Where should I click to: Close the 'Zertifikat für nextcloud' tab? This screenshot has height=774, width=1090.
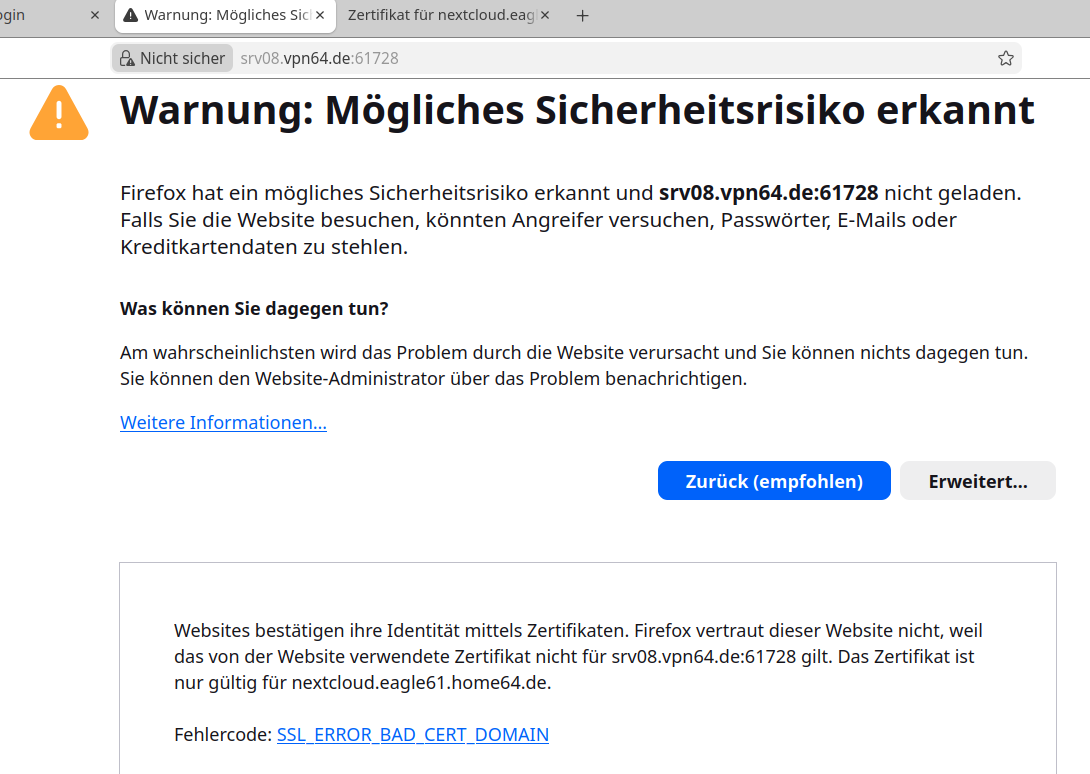point(546,16)
